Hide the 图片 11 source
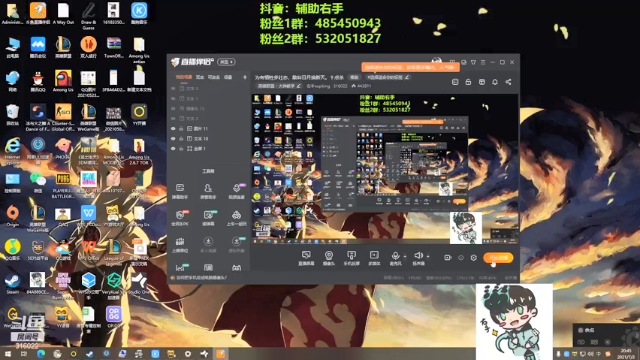640x360 pixels. pyautogui.click(x=173, y=129)
